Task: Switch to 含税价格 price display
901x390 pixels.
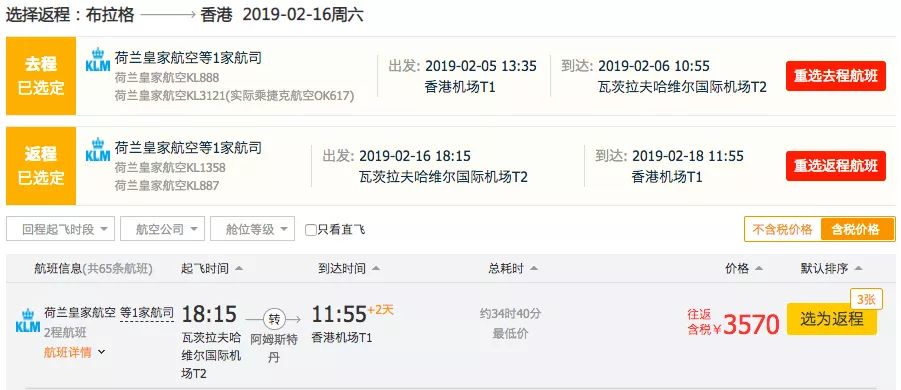Action: pos(857,229)
